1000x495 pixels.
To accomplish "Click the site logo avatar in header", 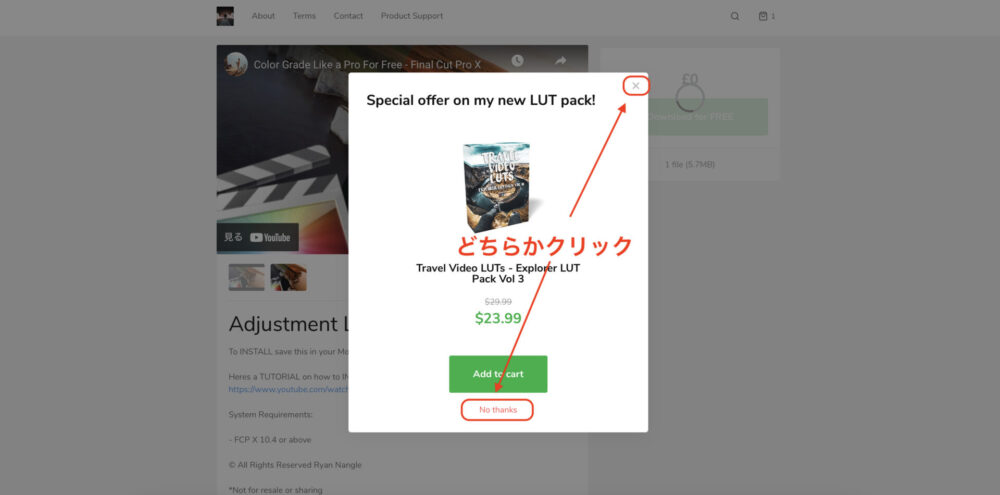I will (x=225, y=16).
